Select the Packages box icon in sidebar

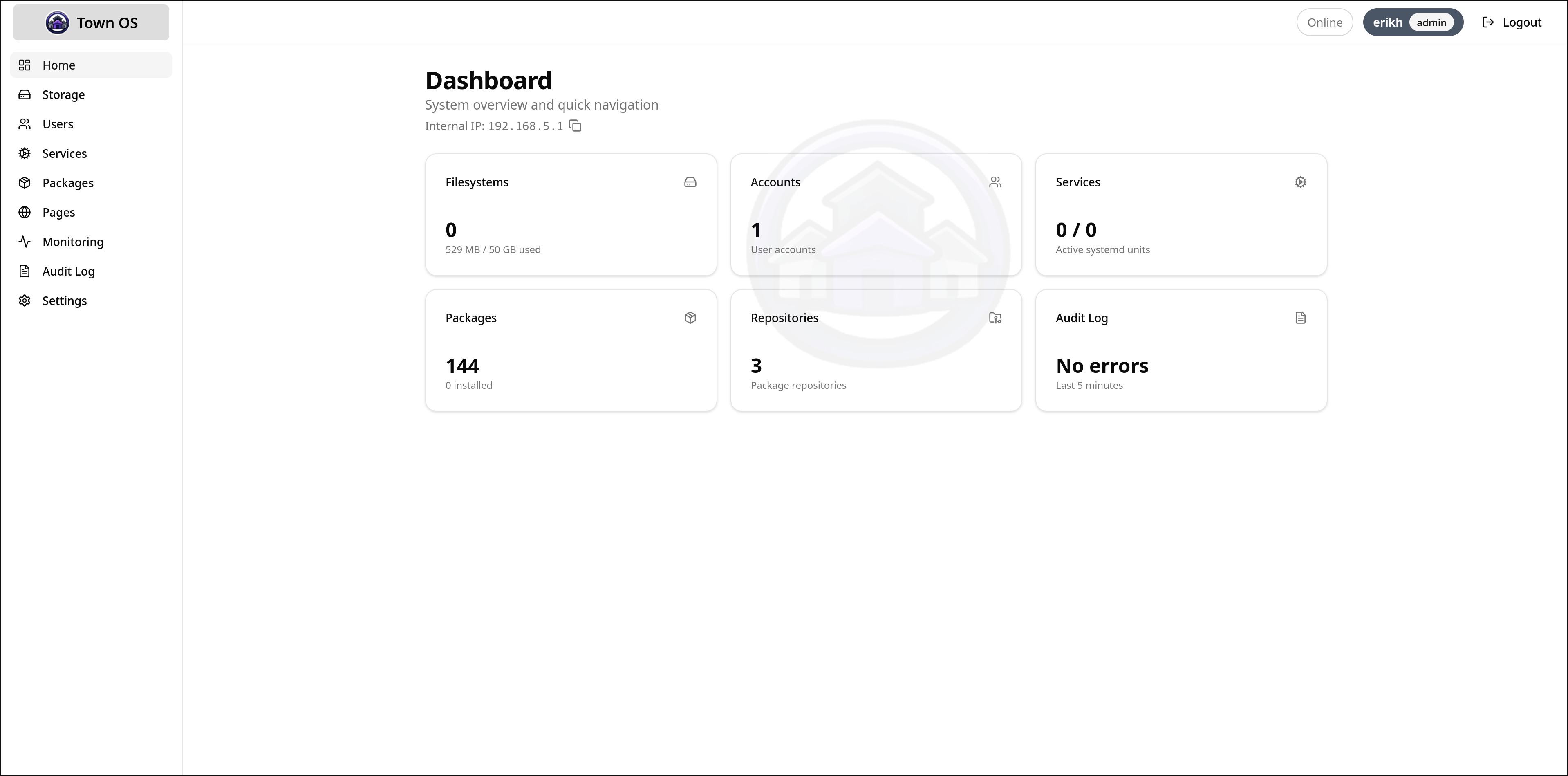click(25, 183)
